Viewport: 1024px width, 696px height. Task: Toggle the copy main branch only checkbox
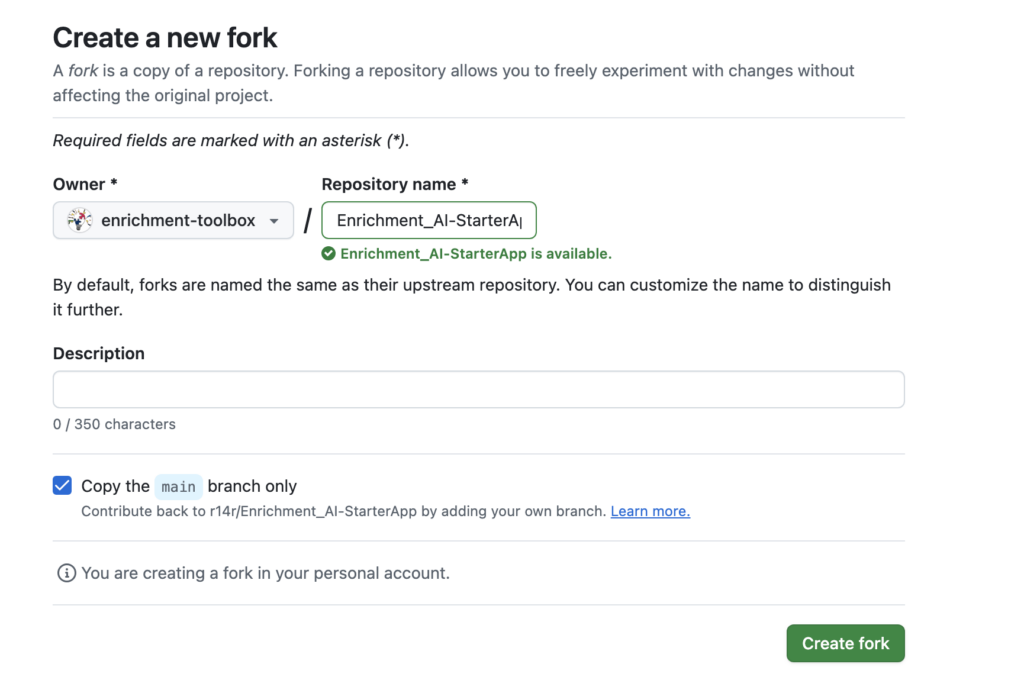(x=62, y=486)
